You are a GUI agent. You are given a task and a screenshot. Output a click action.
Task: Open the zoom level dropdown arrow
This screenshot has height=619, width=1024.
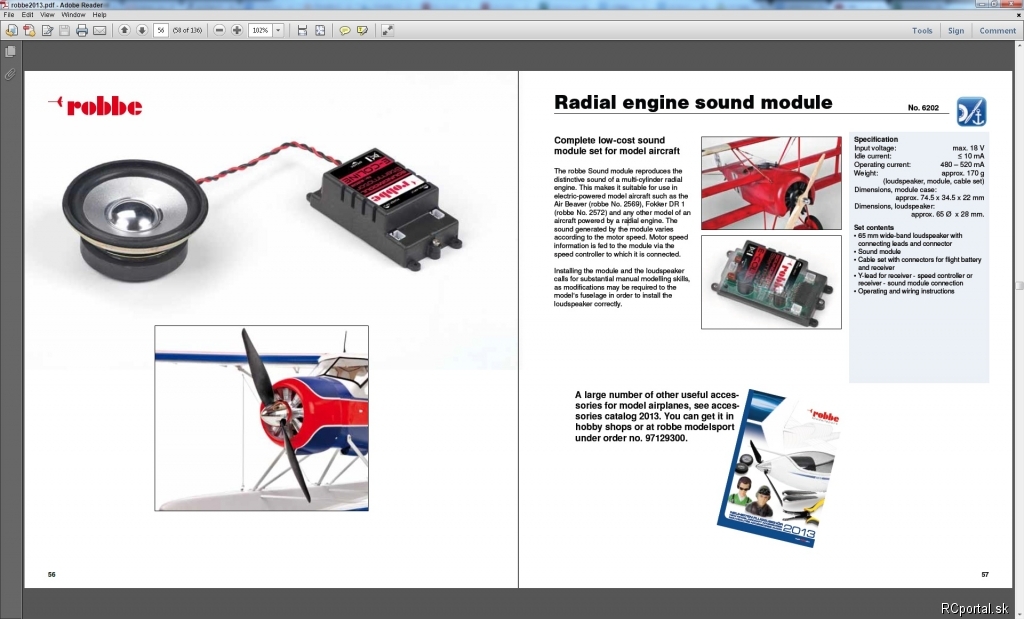[x=278, y=30]
